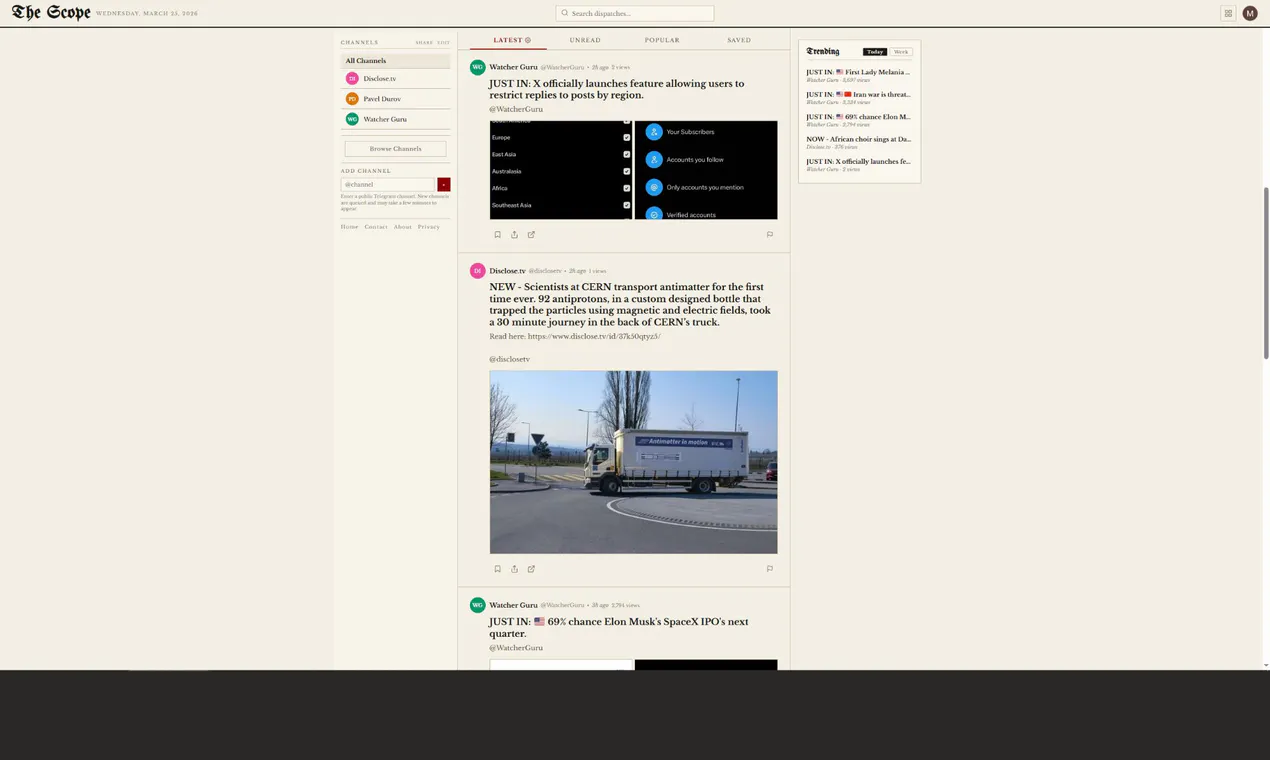
Task: Click Disclose.tv name on CERN post
Action: (x=507, y=271)
